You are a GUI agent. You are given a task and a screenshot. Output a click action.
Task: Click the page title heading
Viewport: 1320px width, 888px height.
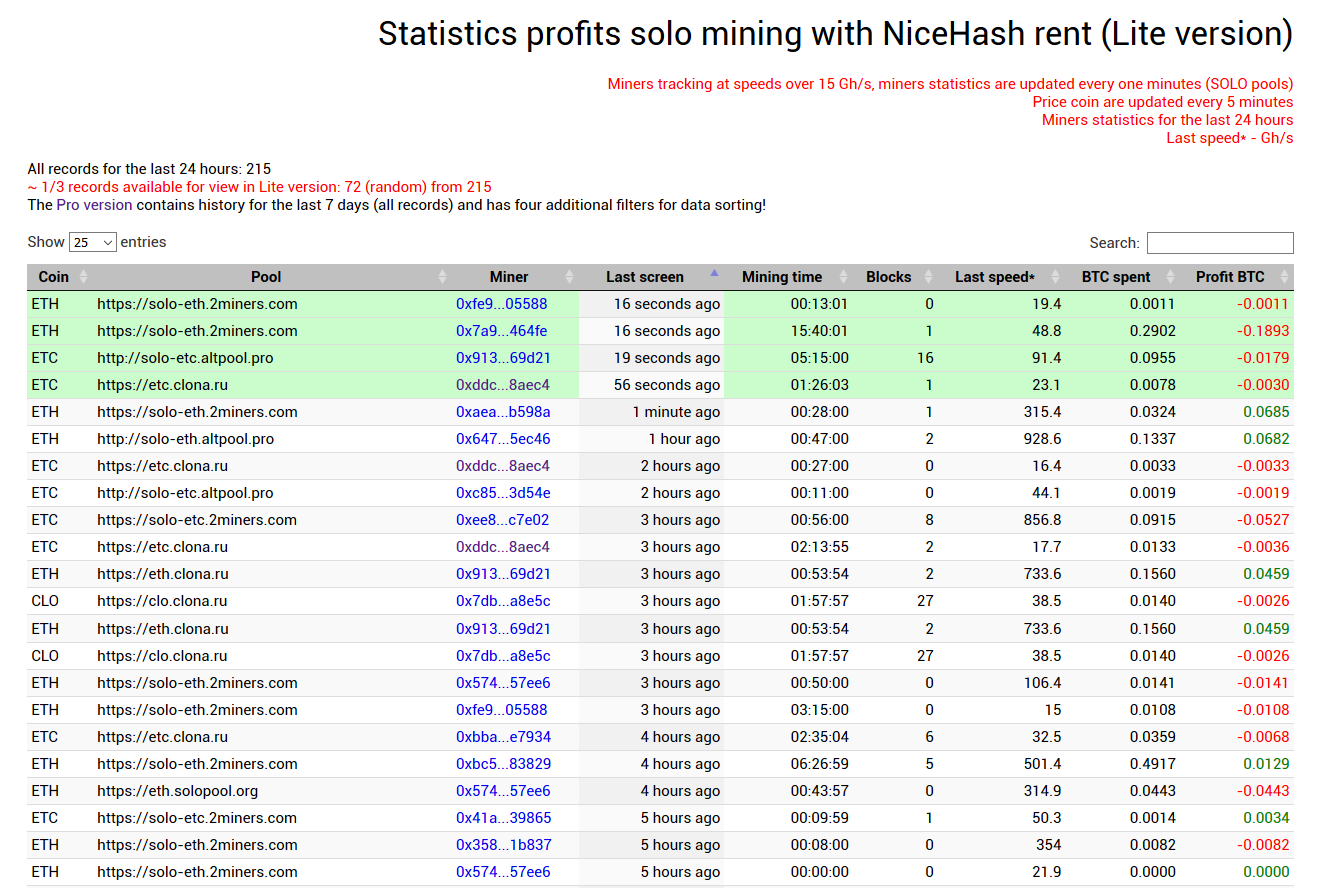(835, 34)
